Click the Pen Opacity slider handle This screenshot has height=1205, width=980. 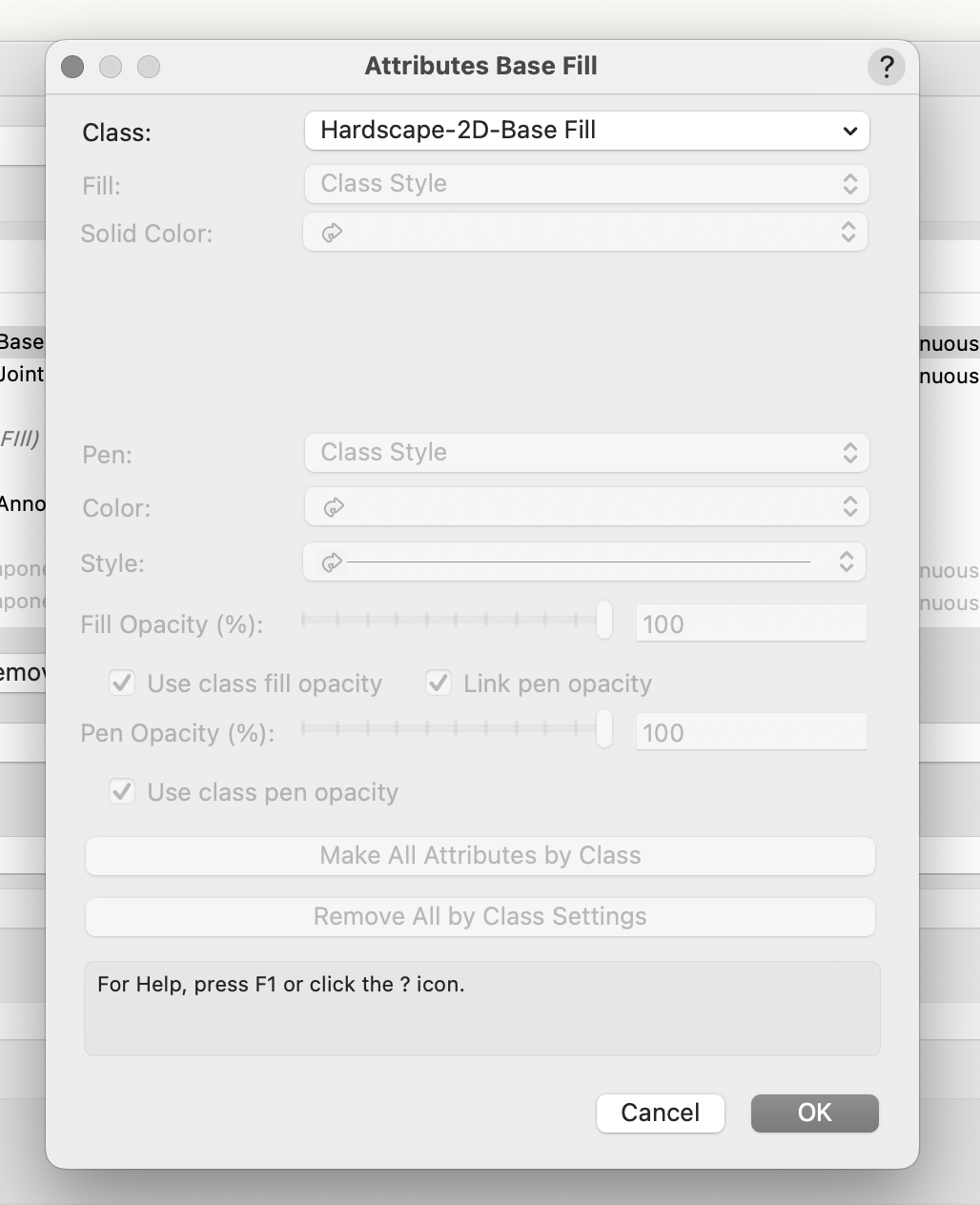pyautogui.click(x=603, y=729)
